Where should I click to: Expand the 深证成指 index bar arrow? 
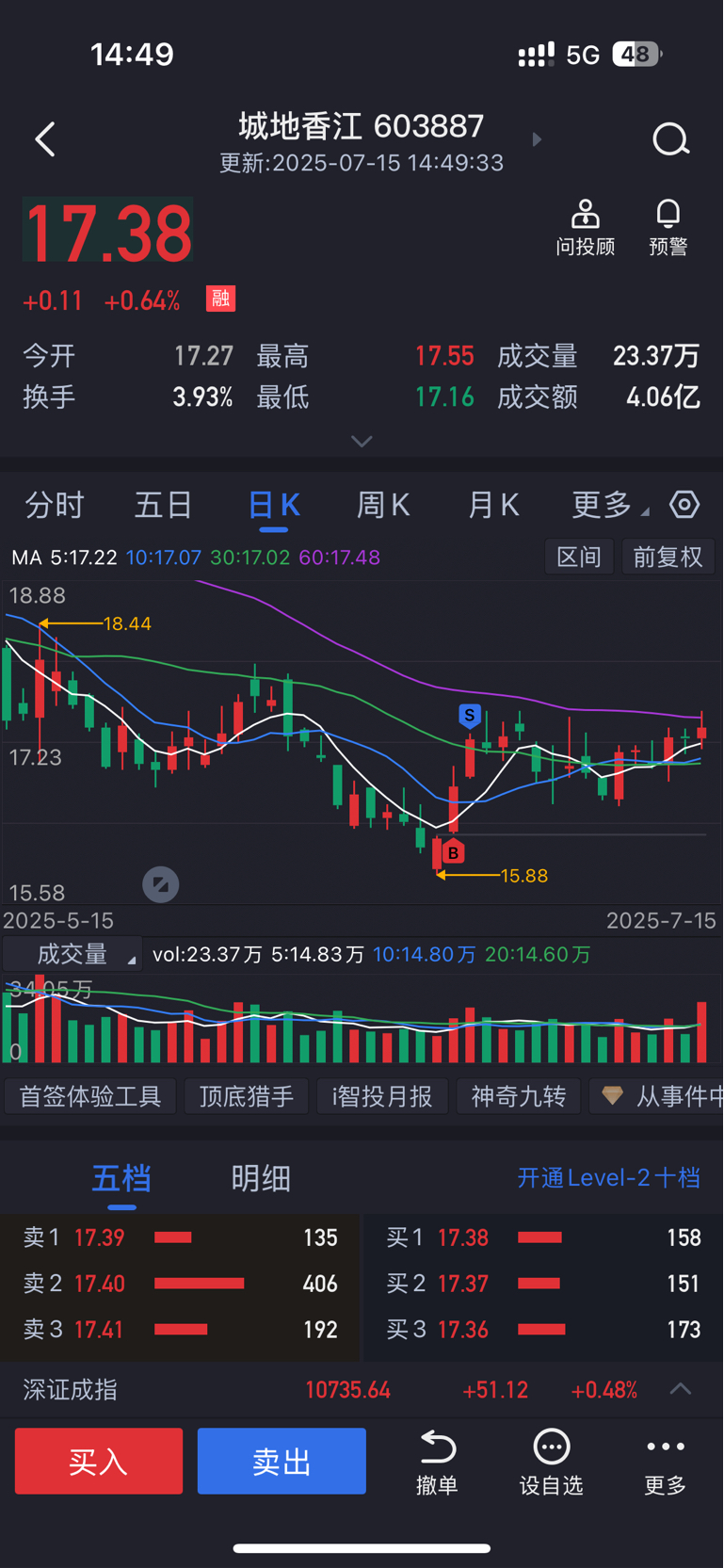[681, 1389]
